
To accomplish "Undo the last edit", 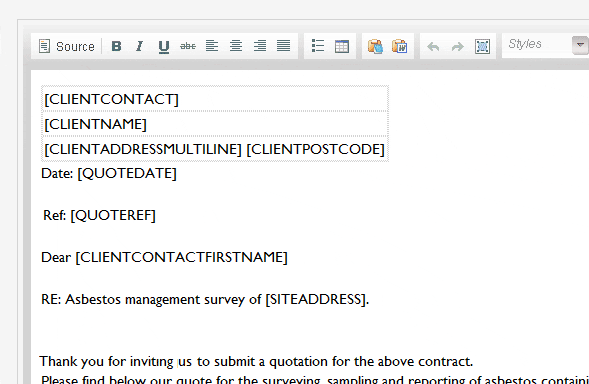I will (433, 46).
